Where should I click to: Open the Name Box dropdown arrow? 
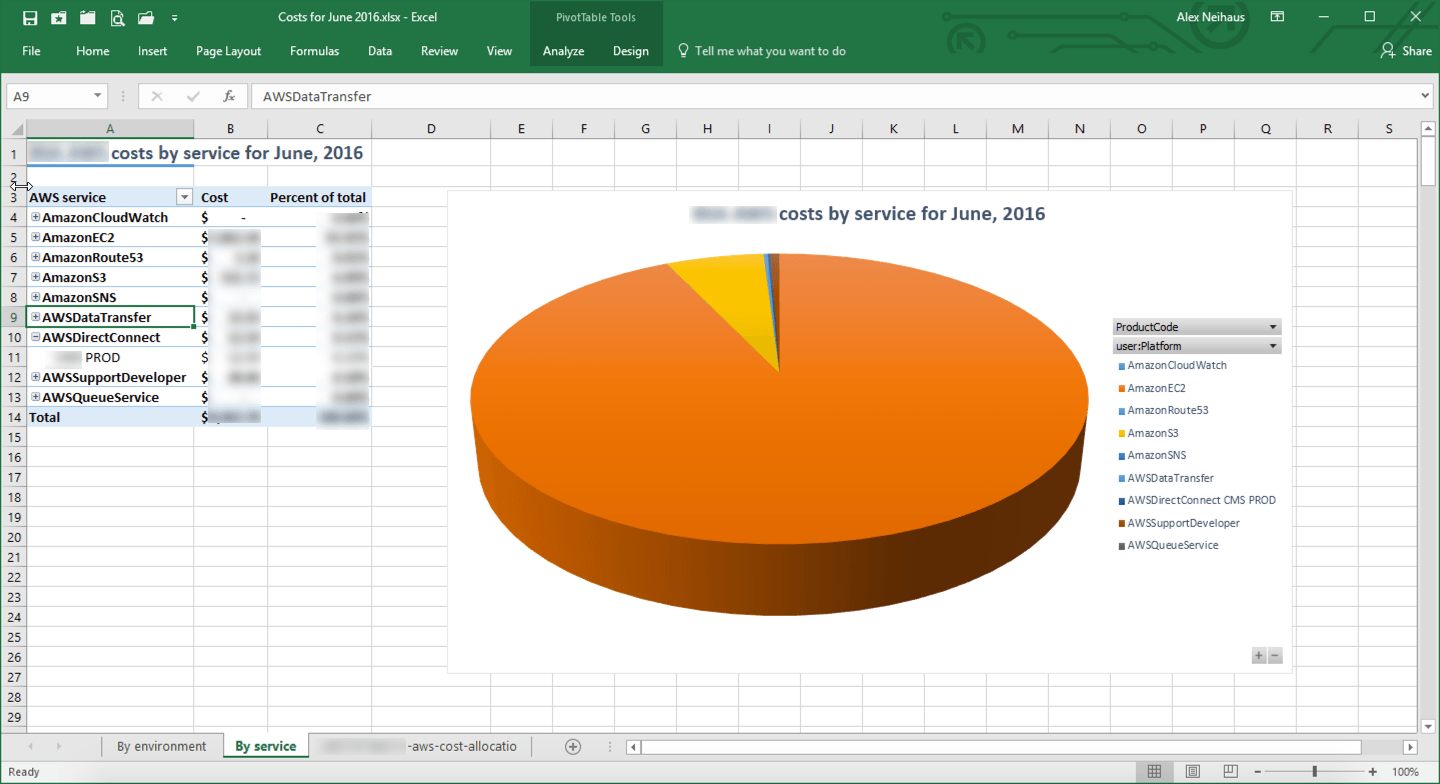(97, 96)
